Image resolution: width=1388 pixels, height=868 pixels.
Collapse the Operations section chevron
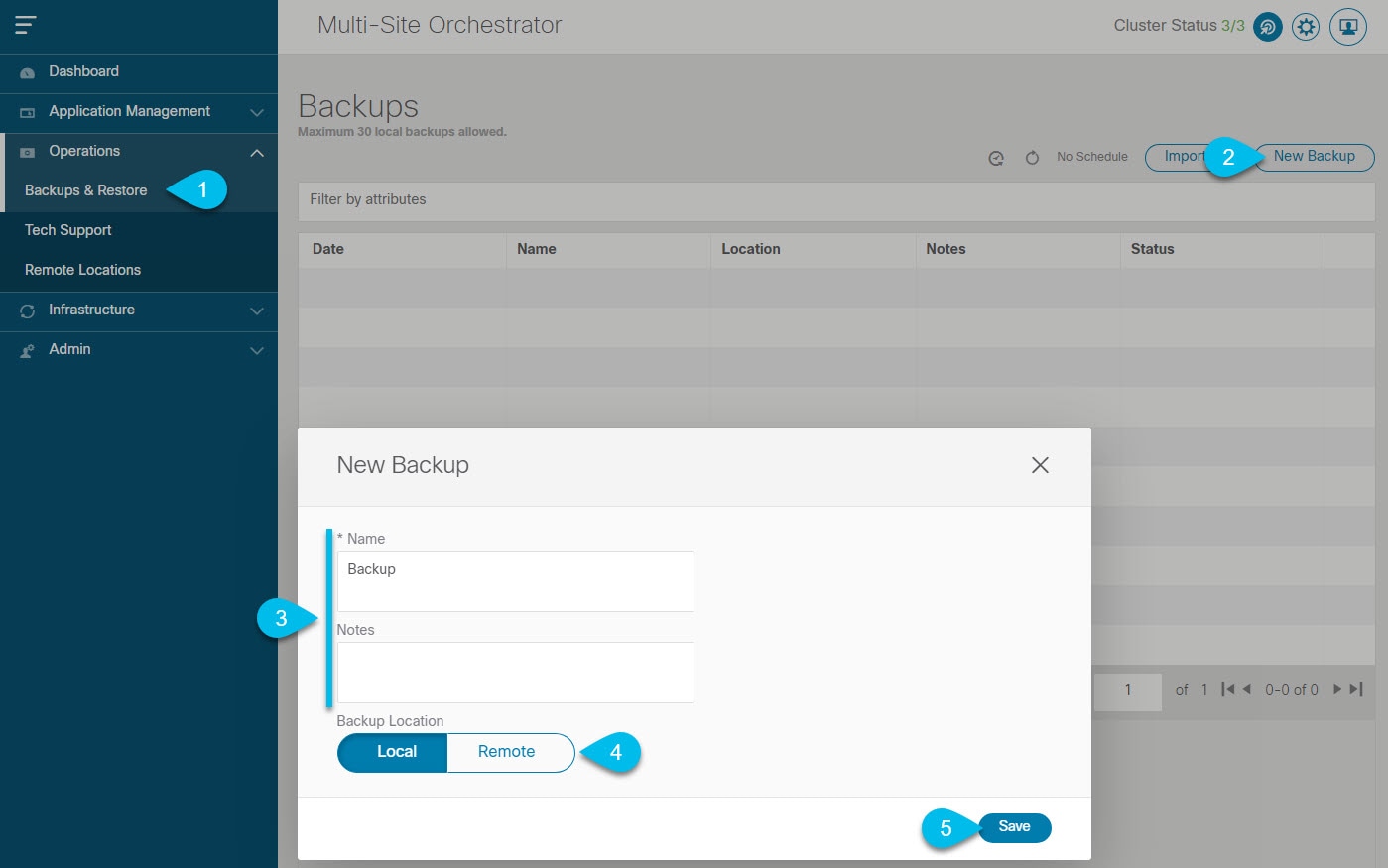257,152
